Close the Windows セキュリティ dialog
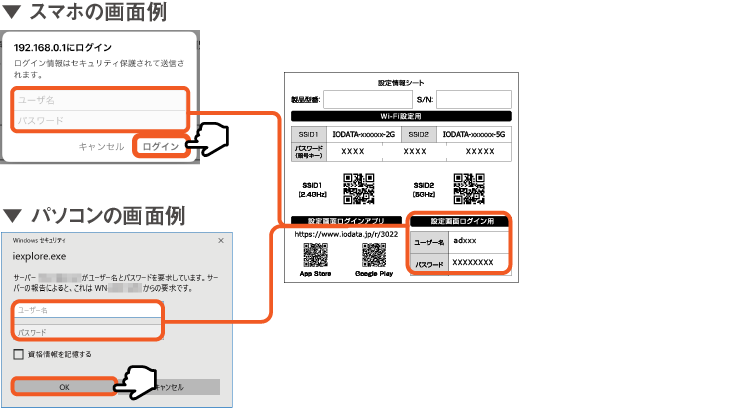Image resolution: width=730 pixels, height=408 pixels. coord(221,241)
